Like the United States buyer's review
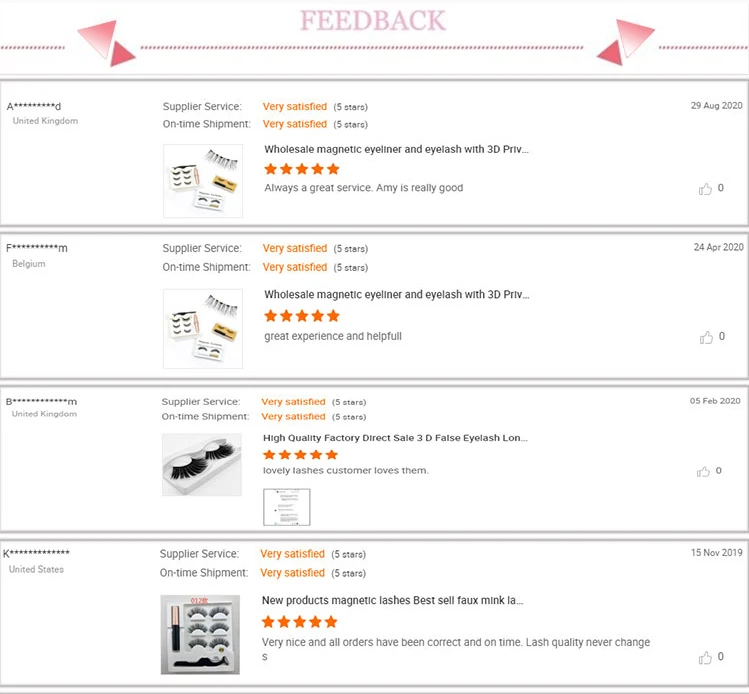Image resolution: width=749 pixels, height=694 pixels. [x=706, y=657]
